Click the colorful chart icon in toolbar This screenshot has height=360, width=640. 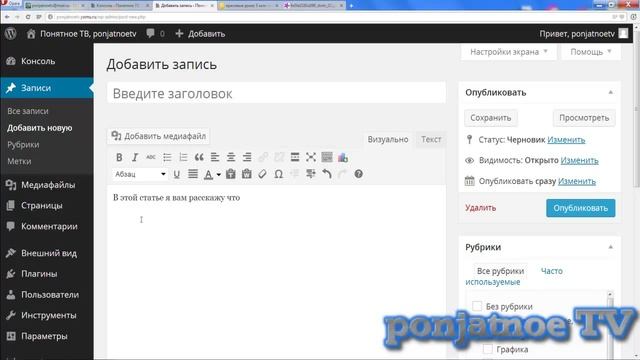pyautogui.click(x=343, y=158)
